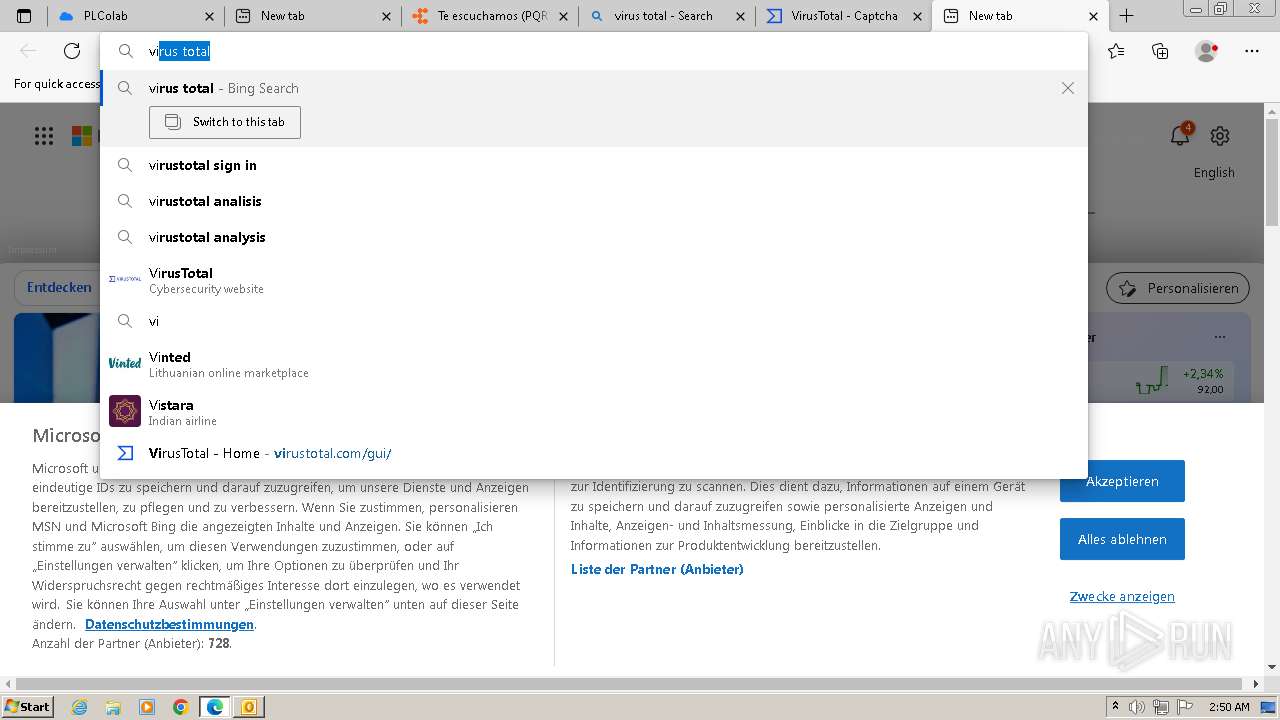1280x720 pixels.
Task: Close the VirusTotal - Captcha tab
Action: (915, 16)
